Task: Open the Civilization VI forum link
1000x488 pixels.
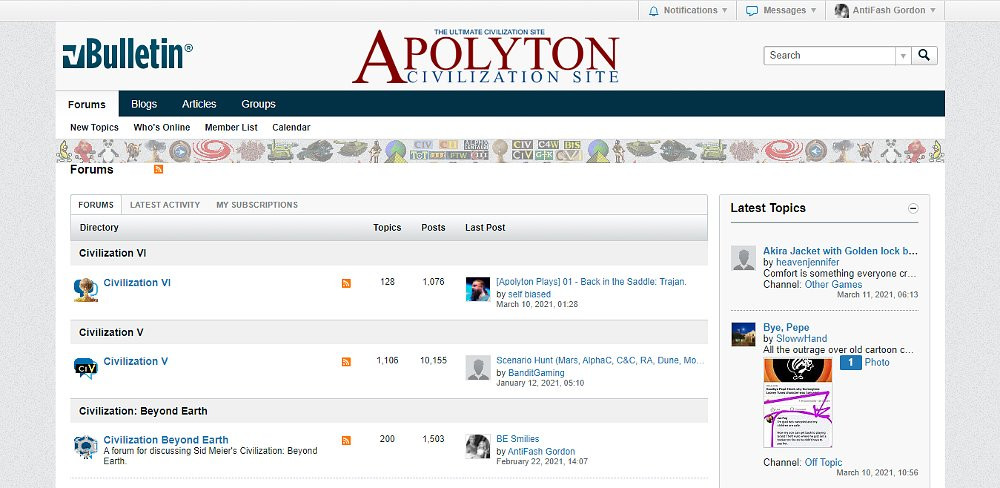Action: (x=137, y=283)
